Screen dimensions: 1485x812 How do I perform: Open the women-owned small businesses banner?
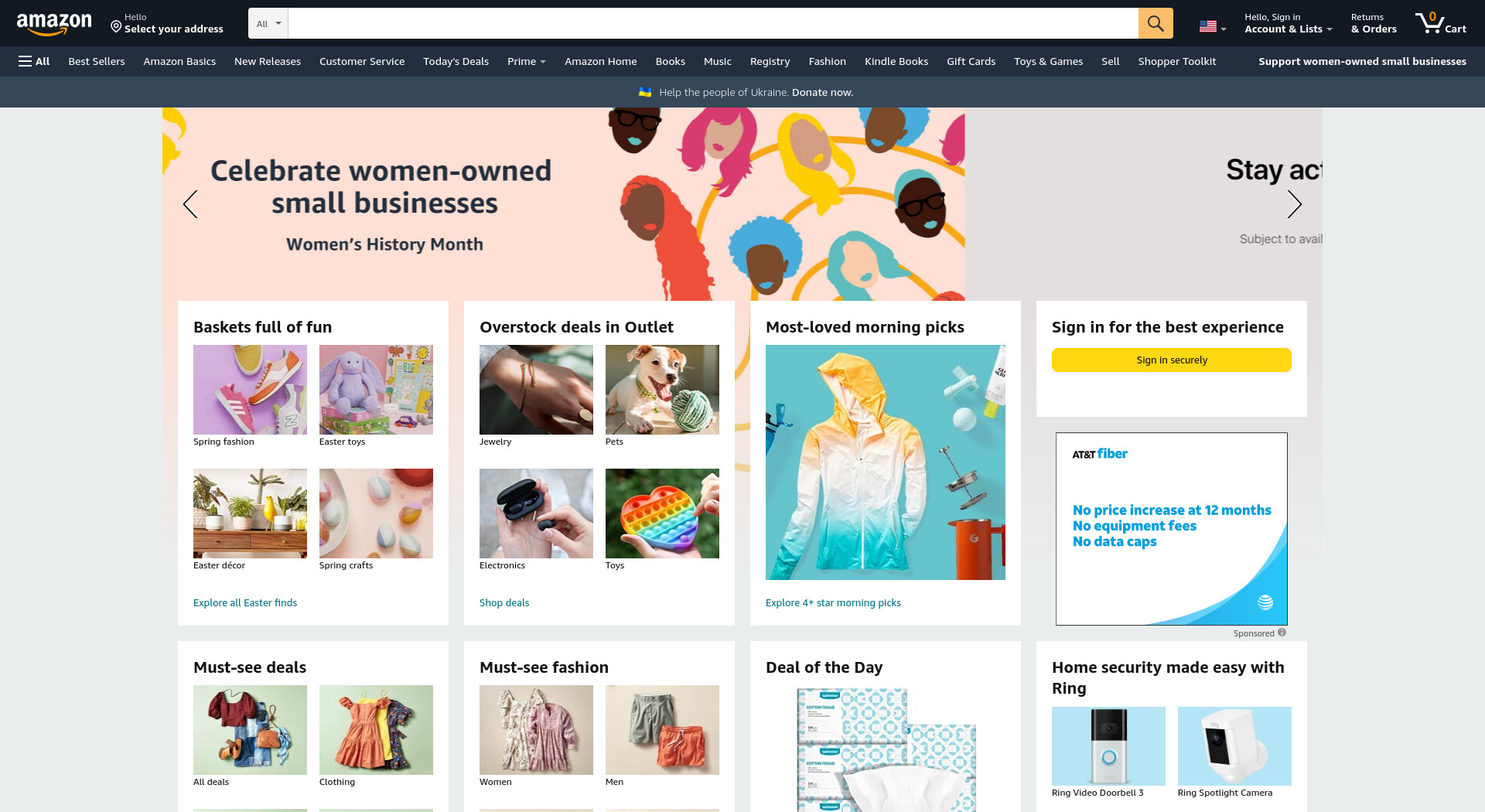pyautogui.click(x=563, y=204)
